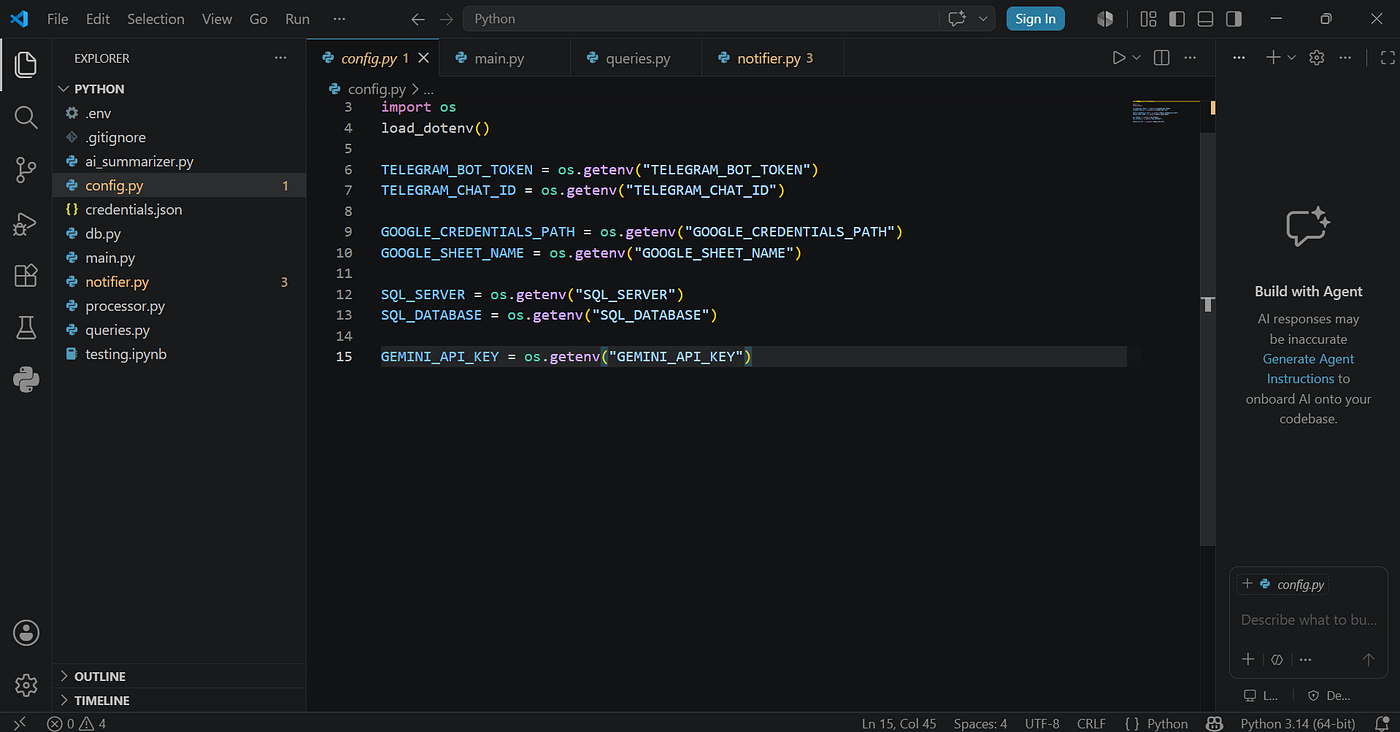Open the Copilot chat icon in command center
The image size is (1400, 732).
point(957,19)
